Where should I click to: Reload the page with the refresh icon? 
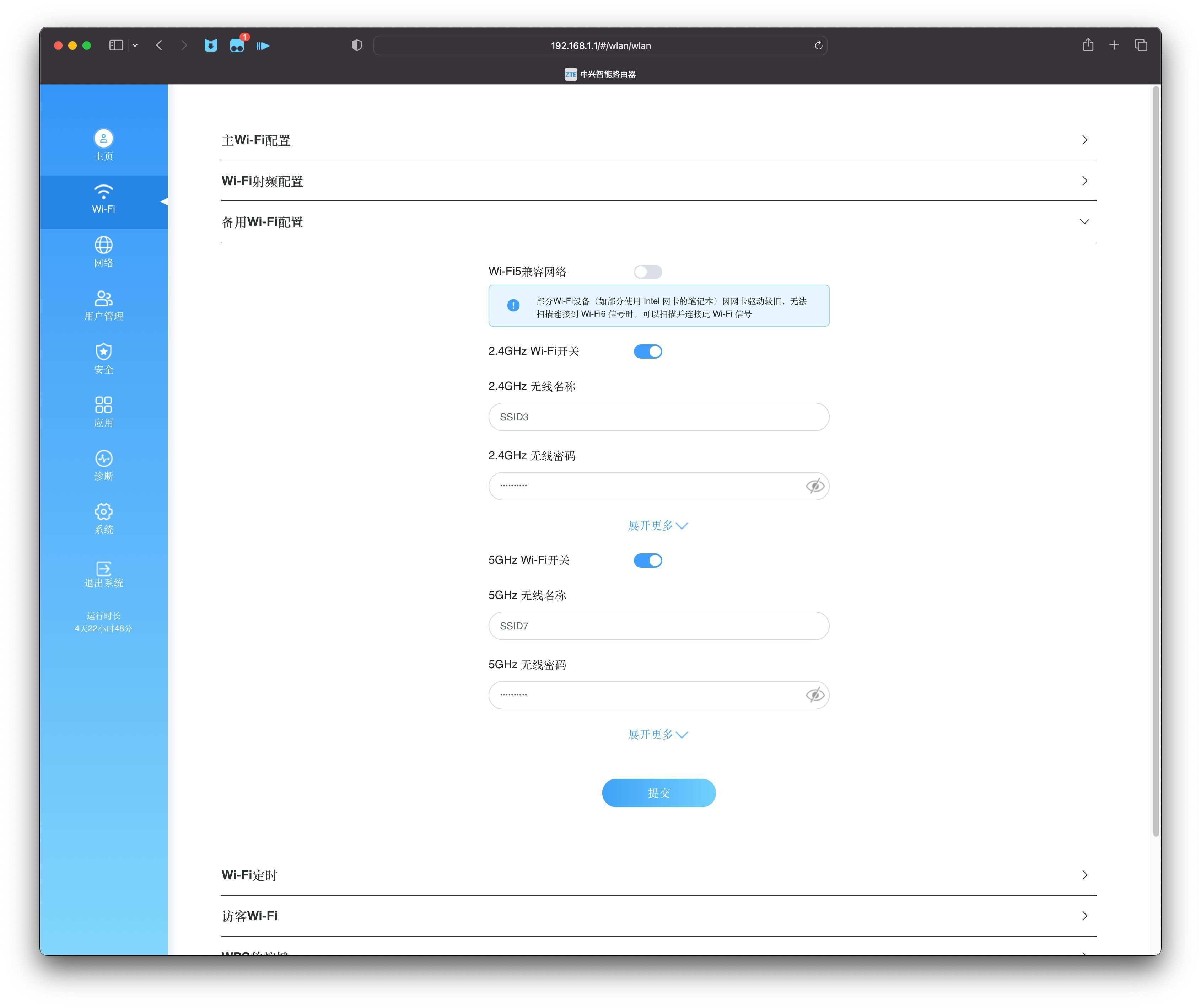[x=818, y=45]
